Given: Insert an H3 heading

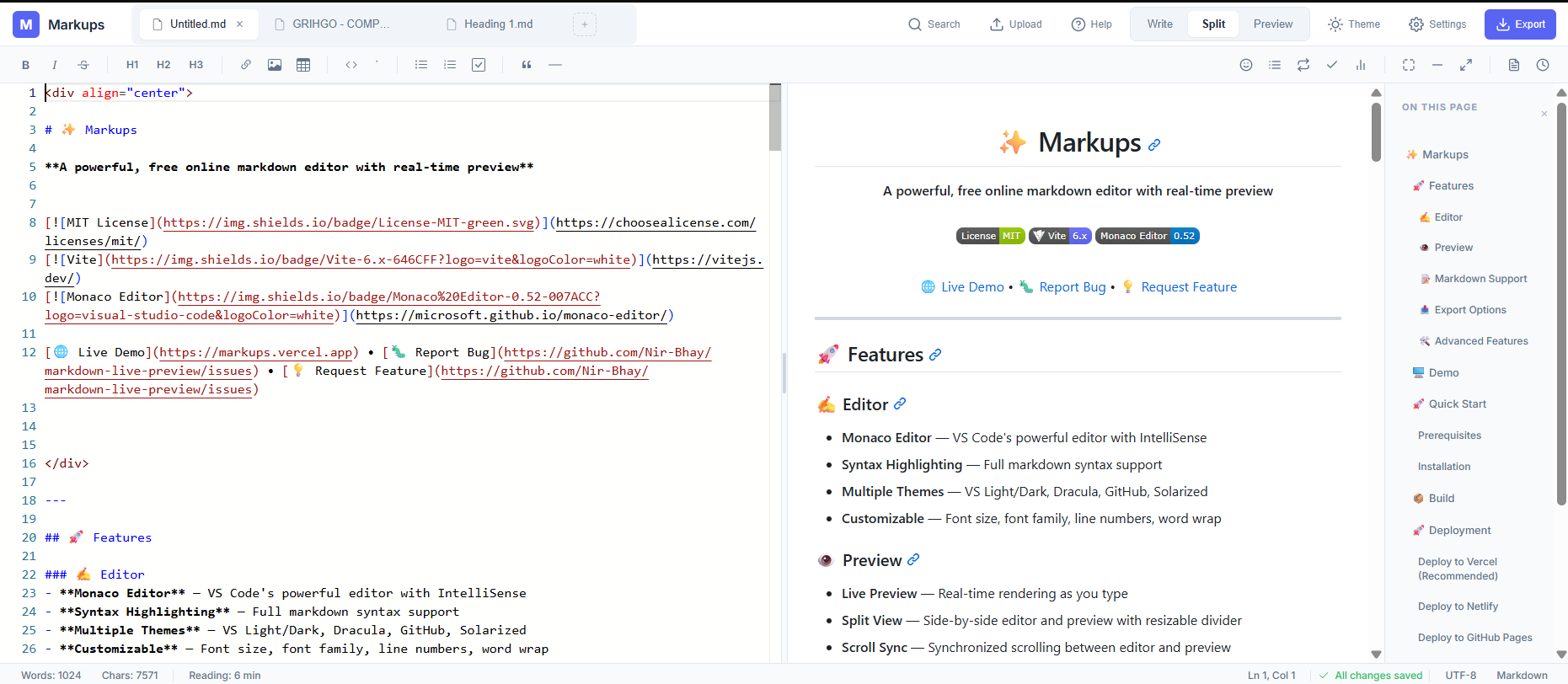Looking at the screenshot, I should [x=196, y=65].
